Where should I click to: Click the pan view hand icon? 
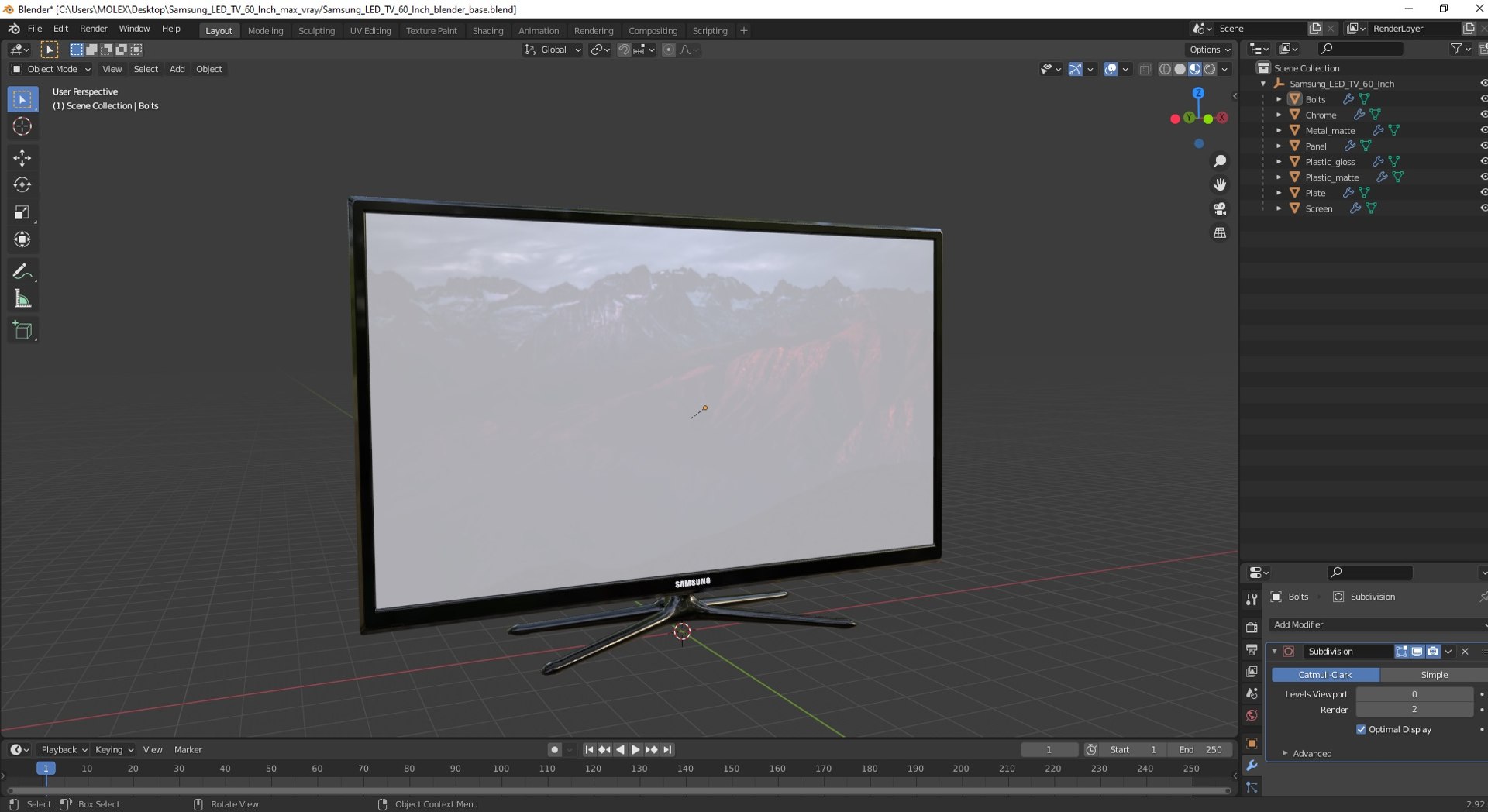[1220, 184]
